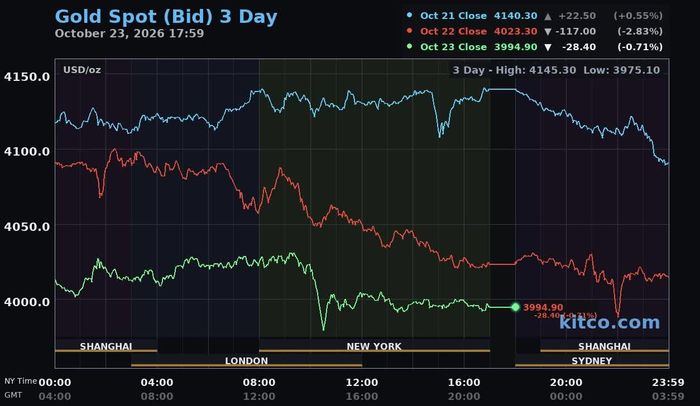Click the kitco.com watermark link
This screenshot has height=406, width=700.
[609, 322]
